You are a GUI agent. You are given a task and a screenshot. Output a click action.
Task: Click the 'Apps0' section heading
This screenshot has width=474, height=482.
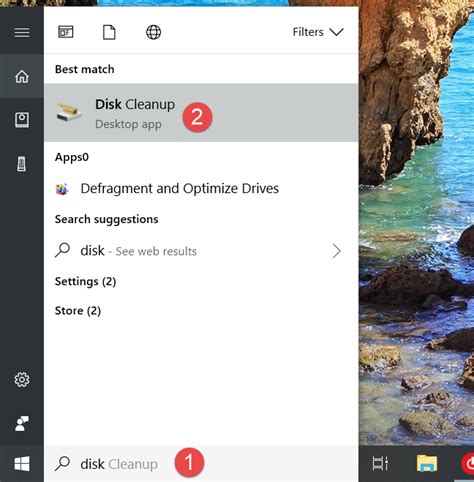tap(72, 157)
